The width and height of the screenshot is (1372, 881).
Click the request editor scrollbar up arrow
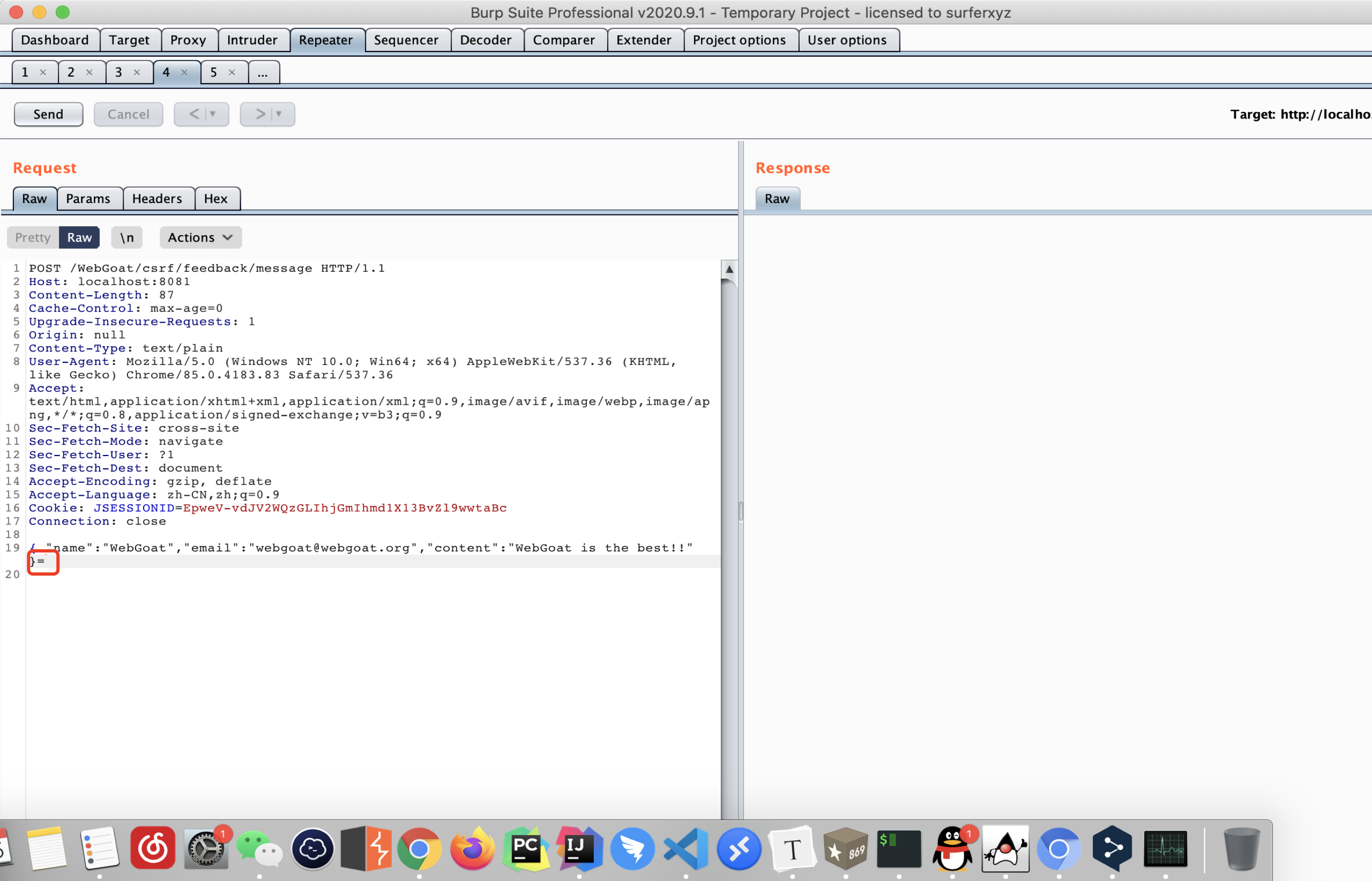point(729,269)
